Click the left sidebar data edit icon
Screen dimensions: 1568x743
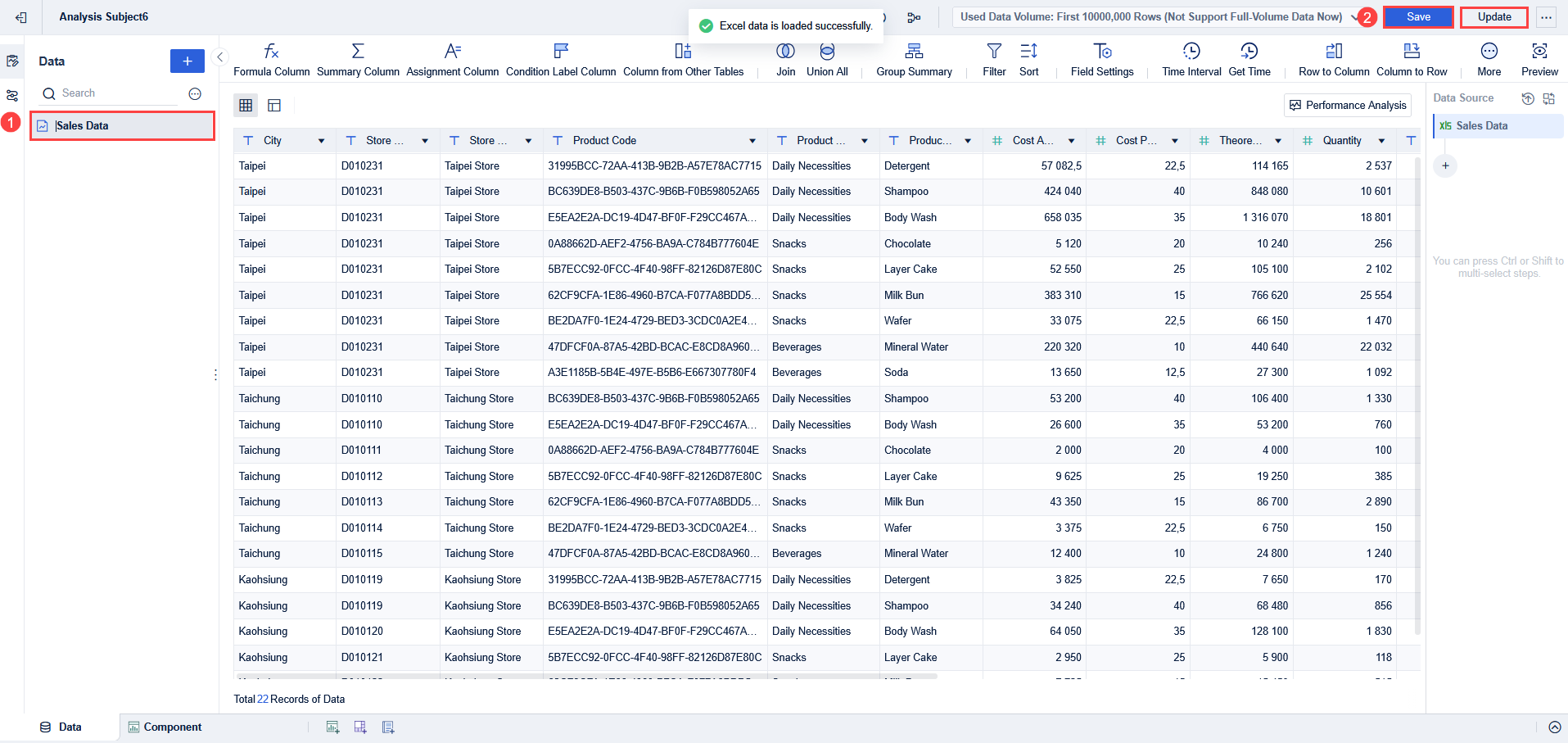click(x=12, y=61)
